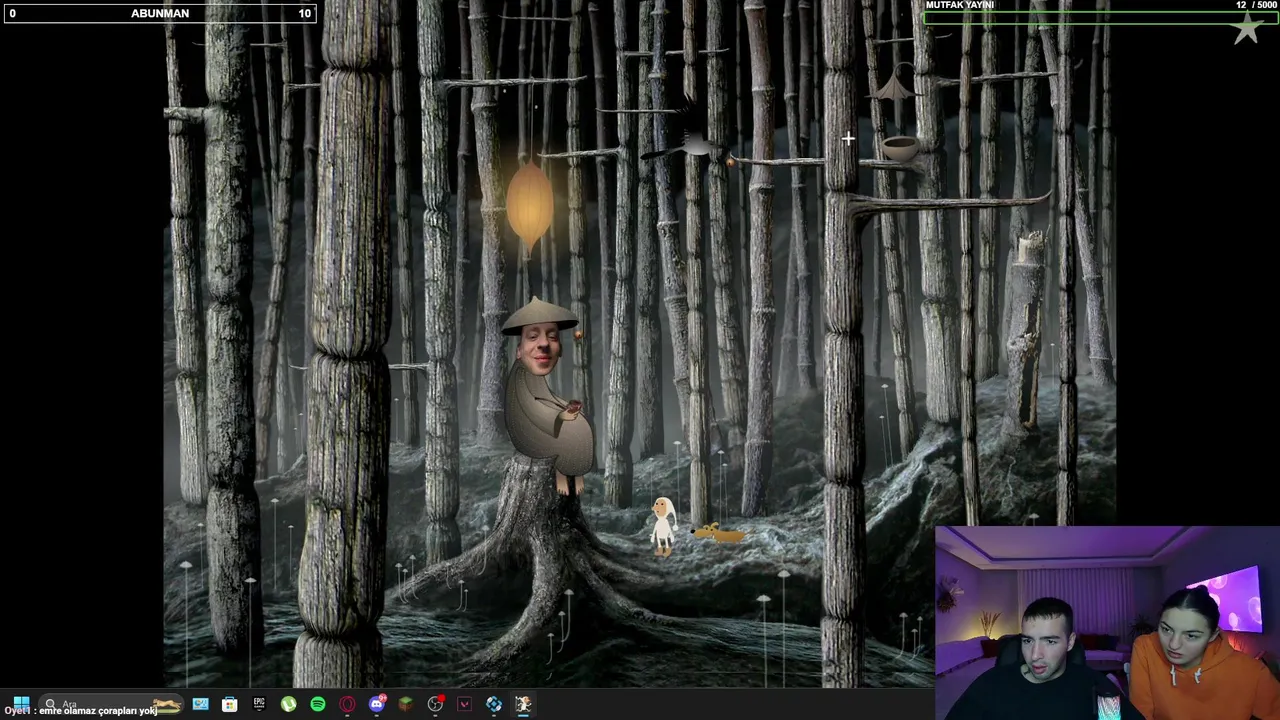Open Spotify from the taskbar

click(x=318, y=704)
